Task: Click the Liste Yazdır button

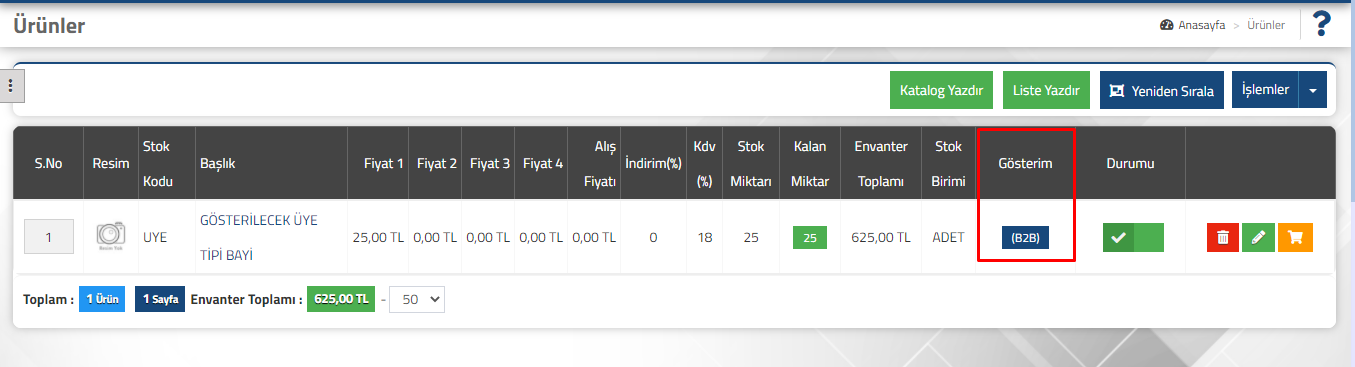Action: tap(1046, 90)
